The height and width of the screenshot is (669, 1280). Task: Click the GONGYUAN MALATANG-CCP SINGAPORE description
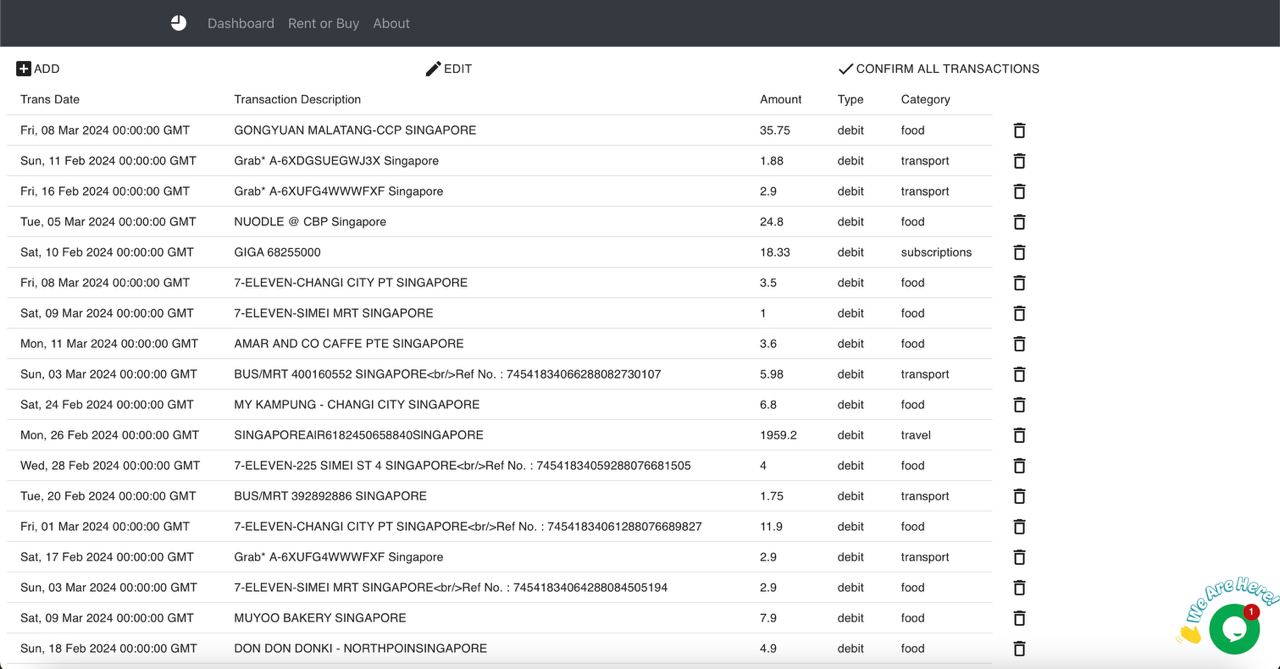tap(355, 130)
